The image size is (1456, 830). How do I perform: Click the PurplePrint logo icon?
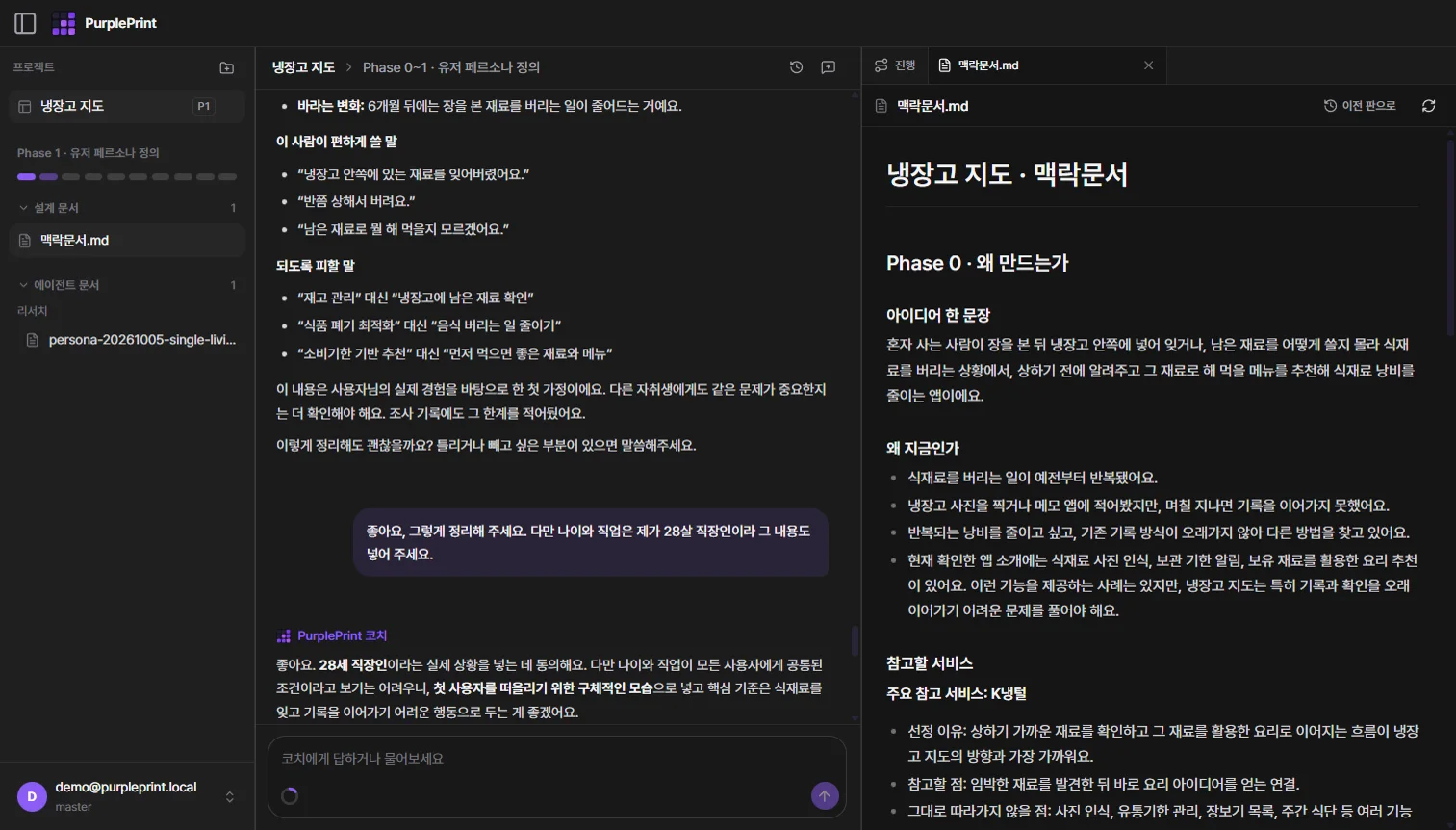tap(64, 23)
